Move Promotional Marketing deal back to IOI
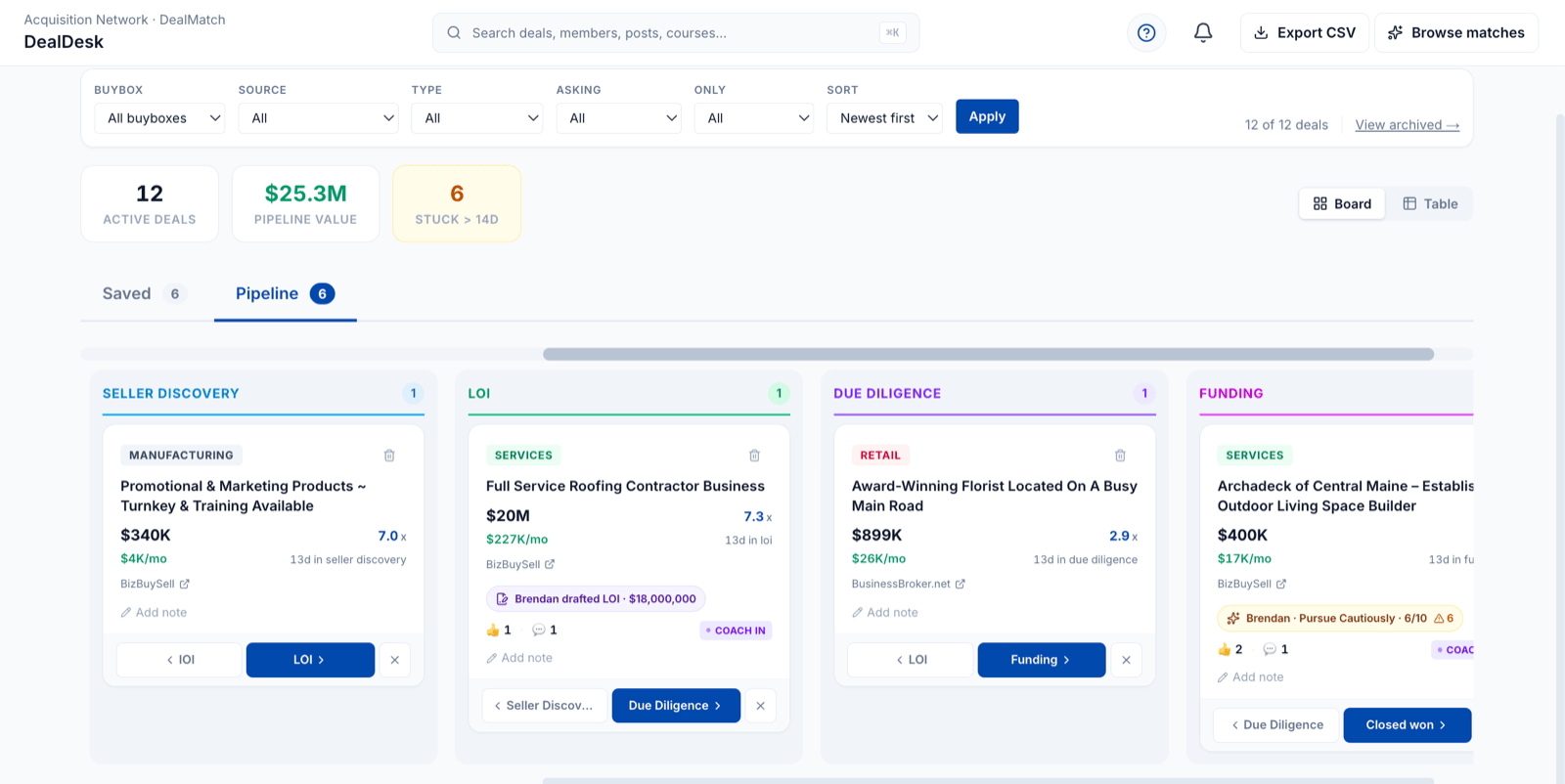Viewport: 1565px width, 784px height. click(179, 660)
